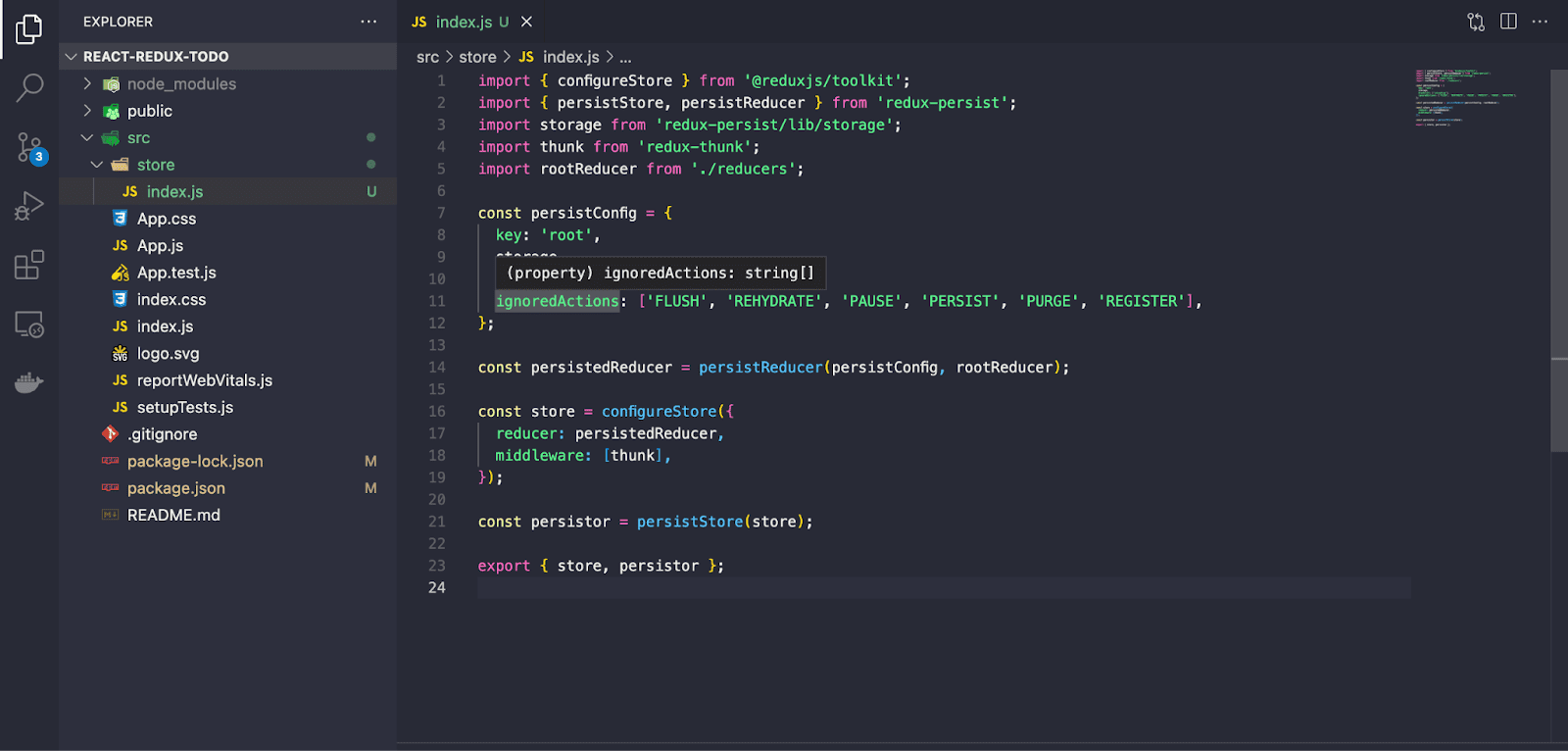Click 'middleware' key on line 18
Screen dimensions: 1568x751
coord(538,456)
